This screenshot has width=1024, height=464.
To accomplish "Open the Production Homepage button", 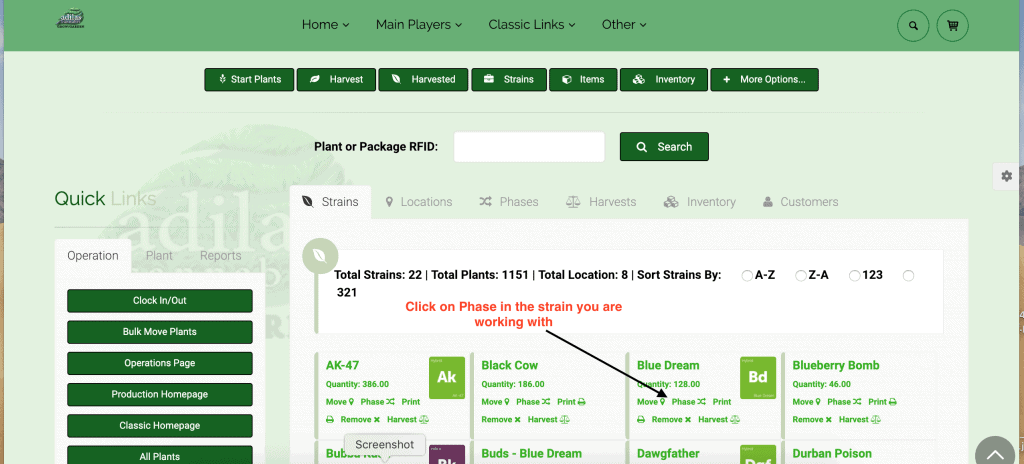I will click(x=160, y=395).
